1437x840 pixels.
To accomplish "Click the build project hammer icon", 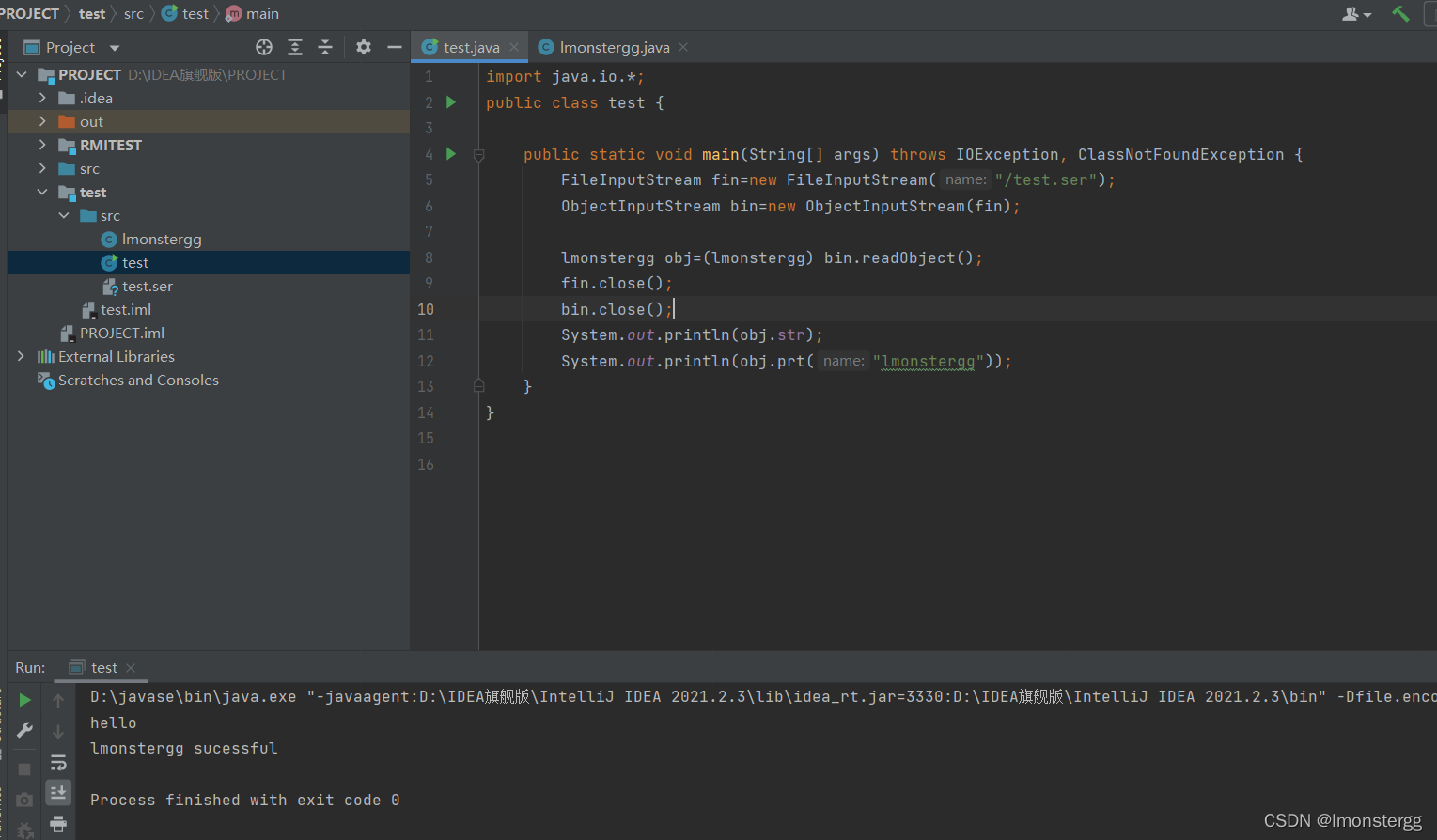I will [x=1400, y=13].
